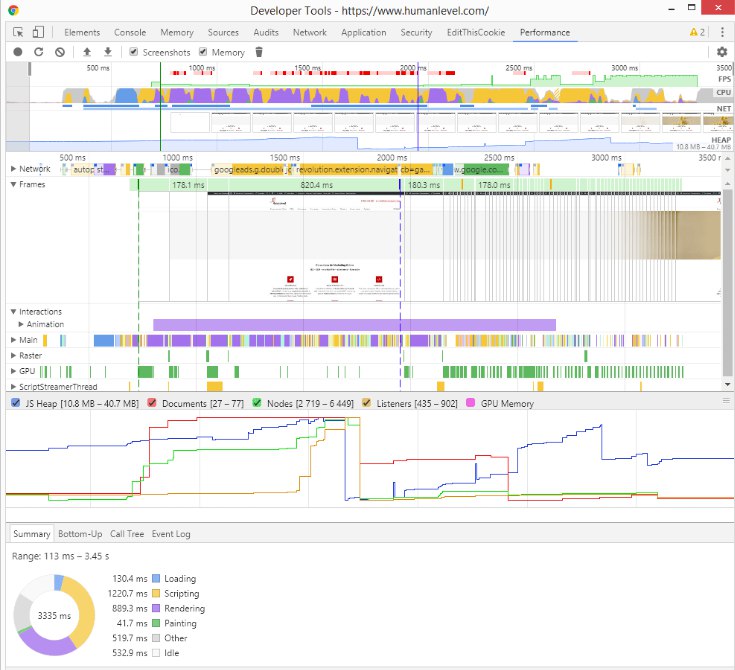Image resolution: width=735 pixels, height=670 pixels.
Task: Uncheck the Screenshots checkbox
Action: coord(134,52)
